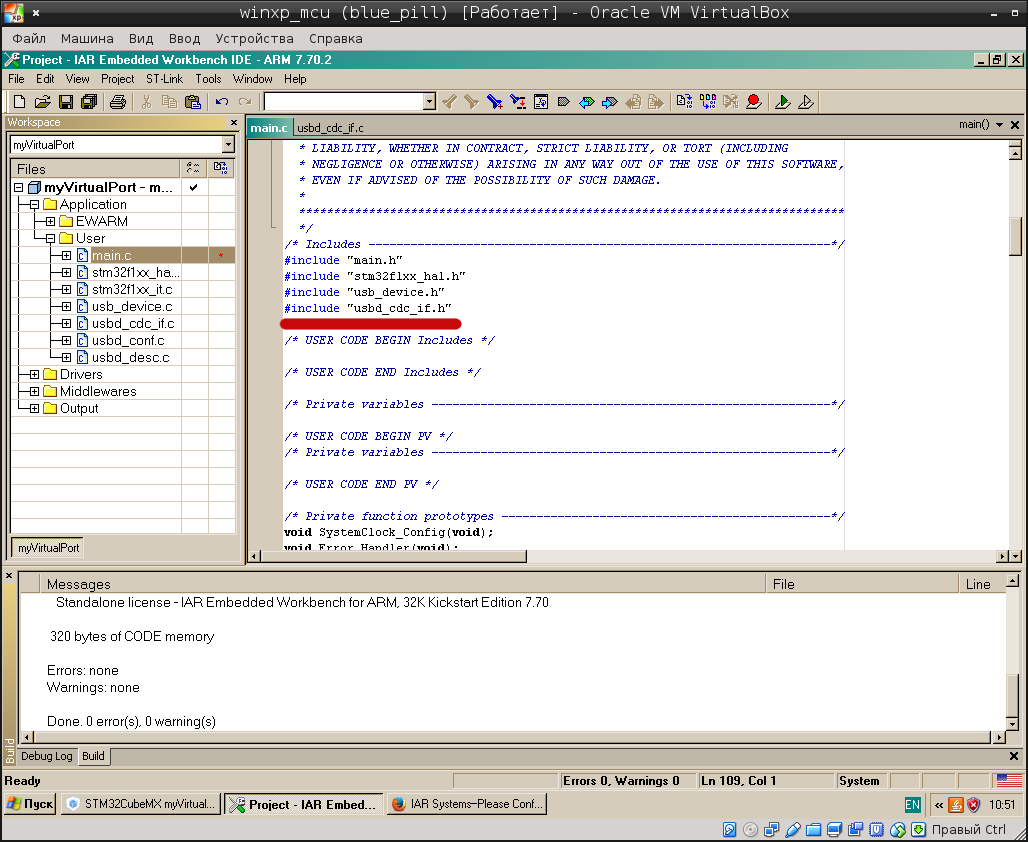Select usbd_desc.c in workspace tree

click(130, 357)
